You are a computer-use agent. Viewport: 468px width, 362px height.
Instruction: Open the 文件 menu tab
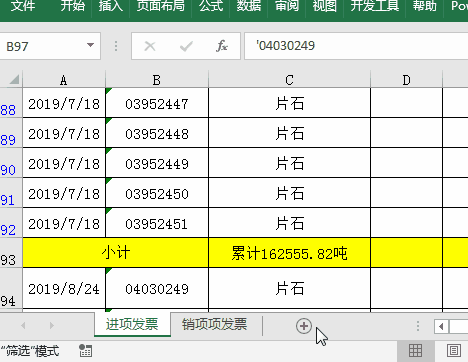pyautogui.click(x=22, y=6)
